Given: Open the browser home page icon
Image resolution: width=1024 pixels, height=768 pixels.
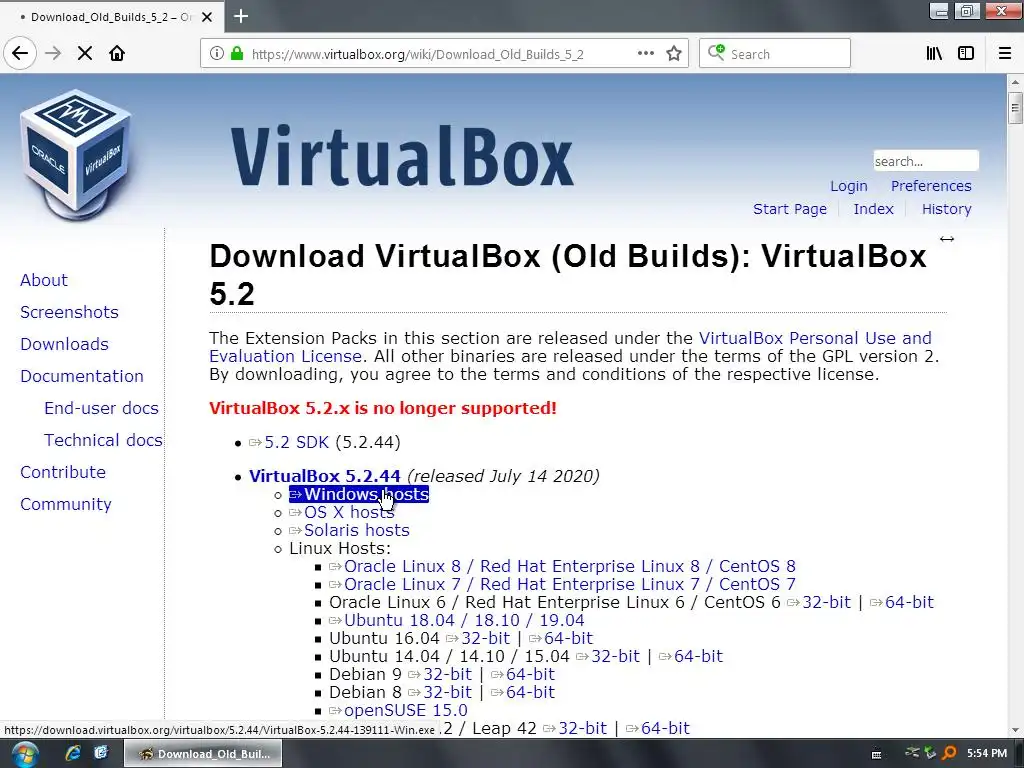Looking at the screenshot, I should pyautogui.click(x=117, y=53).
